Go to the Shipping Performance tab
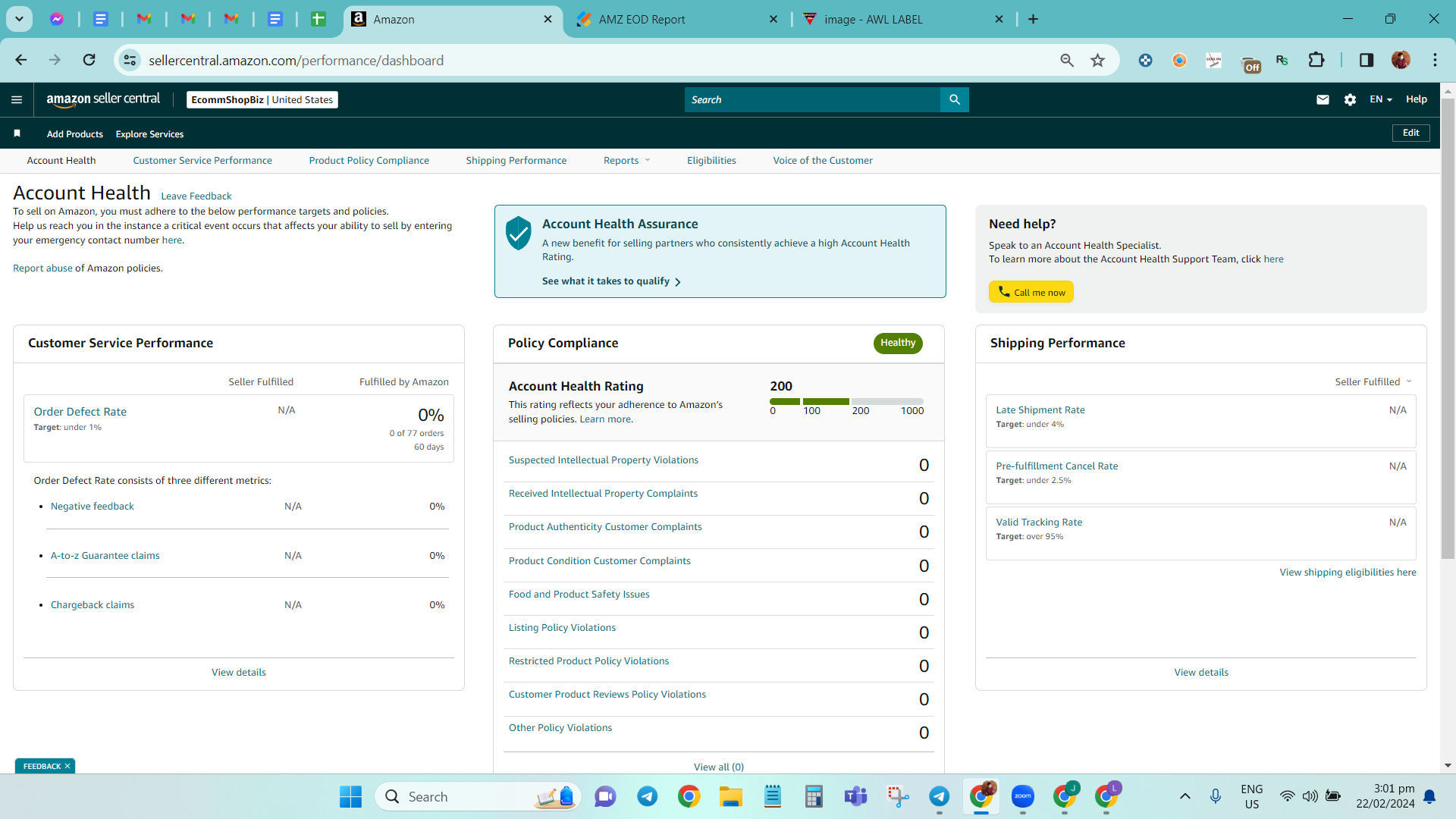The width and height of the screenshot is (1456, 819). coord(516,160)
